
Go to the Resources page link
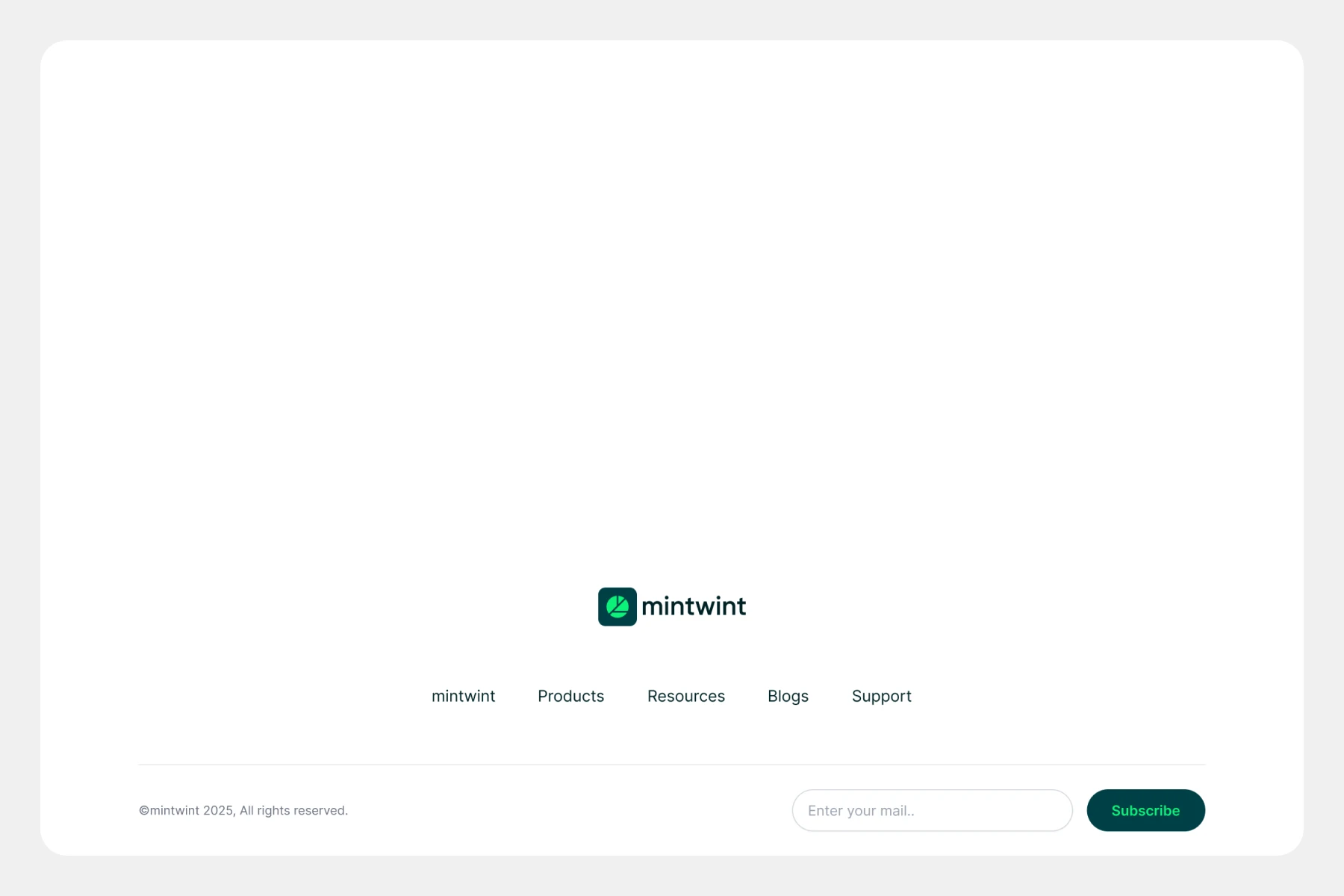(x=685, y=696)
